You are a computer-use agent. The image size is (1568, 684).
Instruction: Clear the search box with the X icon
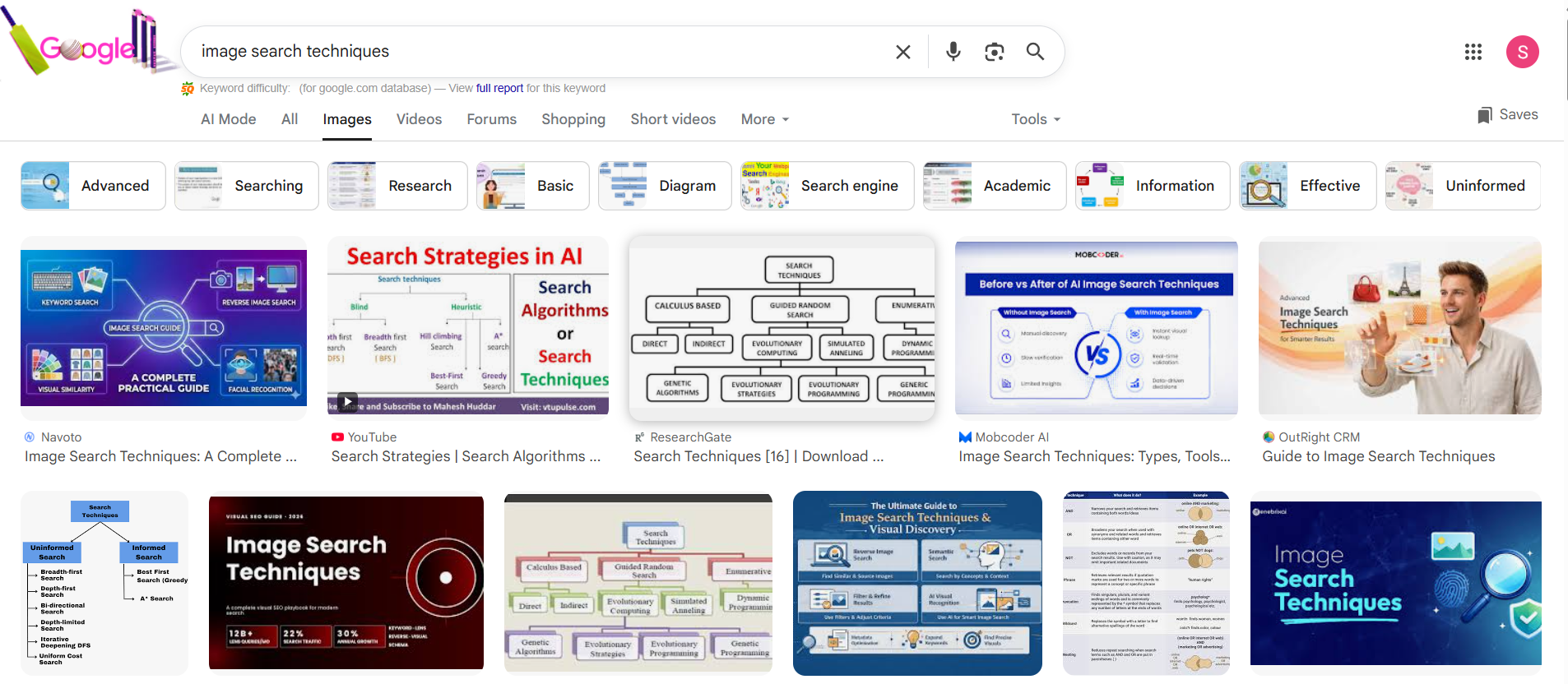(x=902, y=52)
